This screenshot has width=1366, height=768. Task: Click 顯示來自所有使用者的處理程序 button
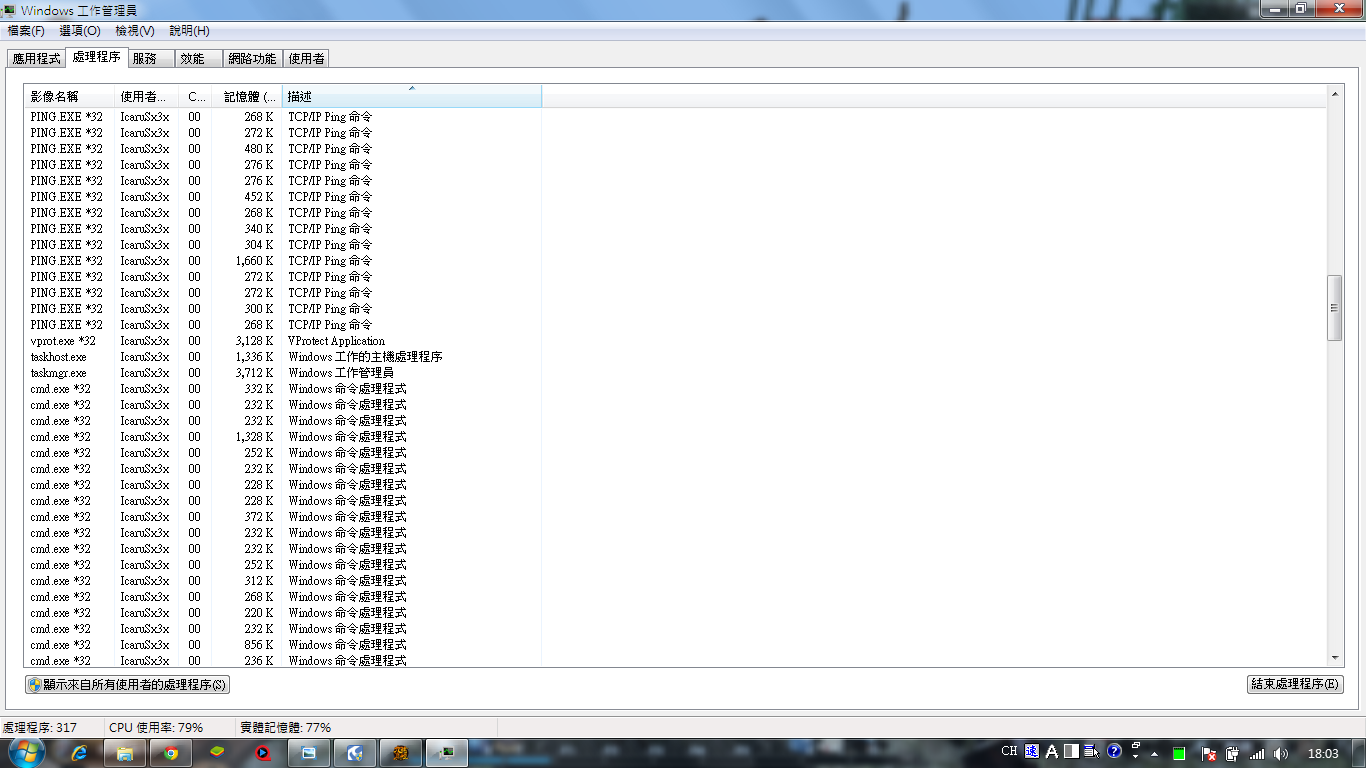point(127,685)
